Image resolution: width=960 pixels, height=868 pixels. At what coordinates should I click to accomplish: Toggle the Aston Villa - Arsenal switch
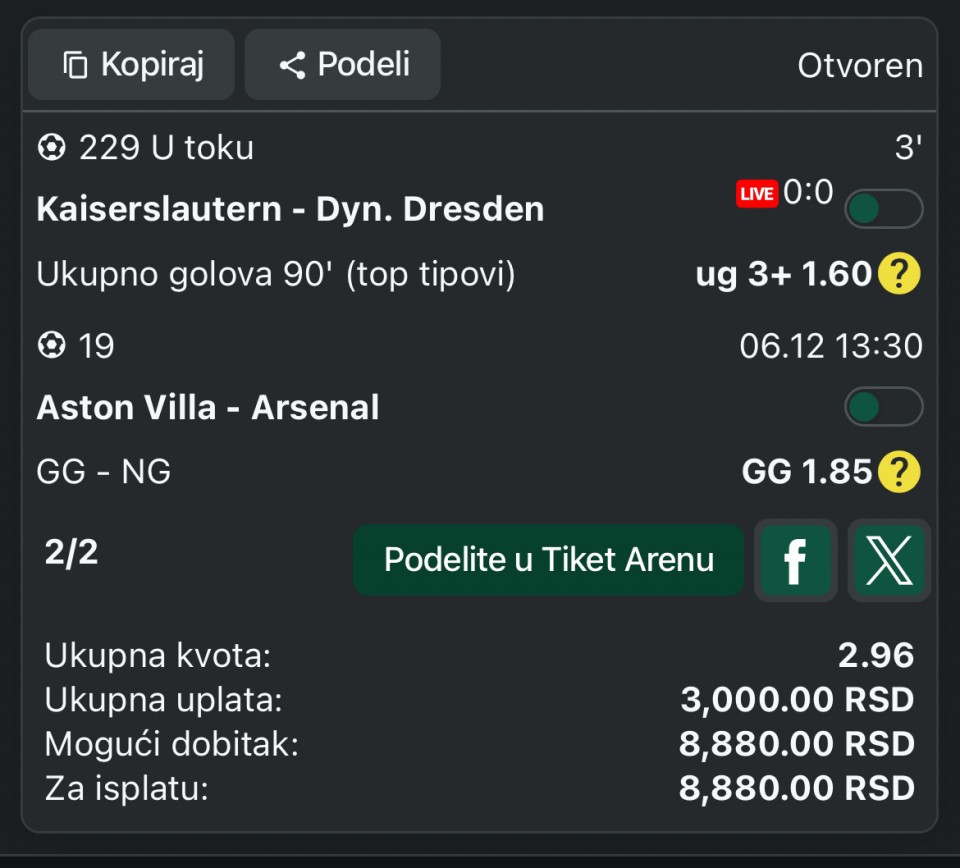pyautogui.click(x=883, y=407)
